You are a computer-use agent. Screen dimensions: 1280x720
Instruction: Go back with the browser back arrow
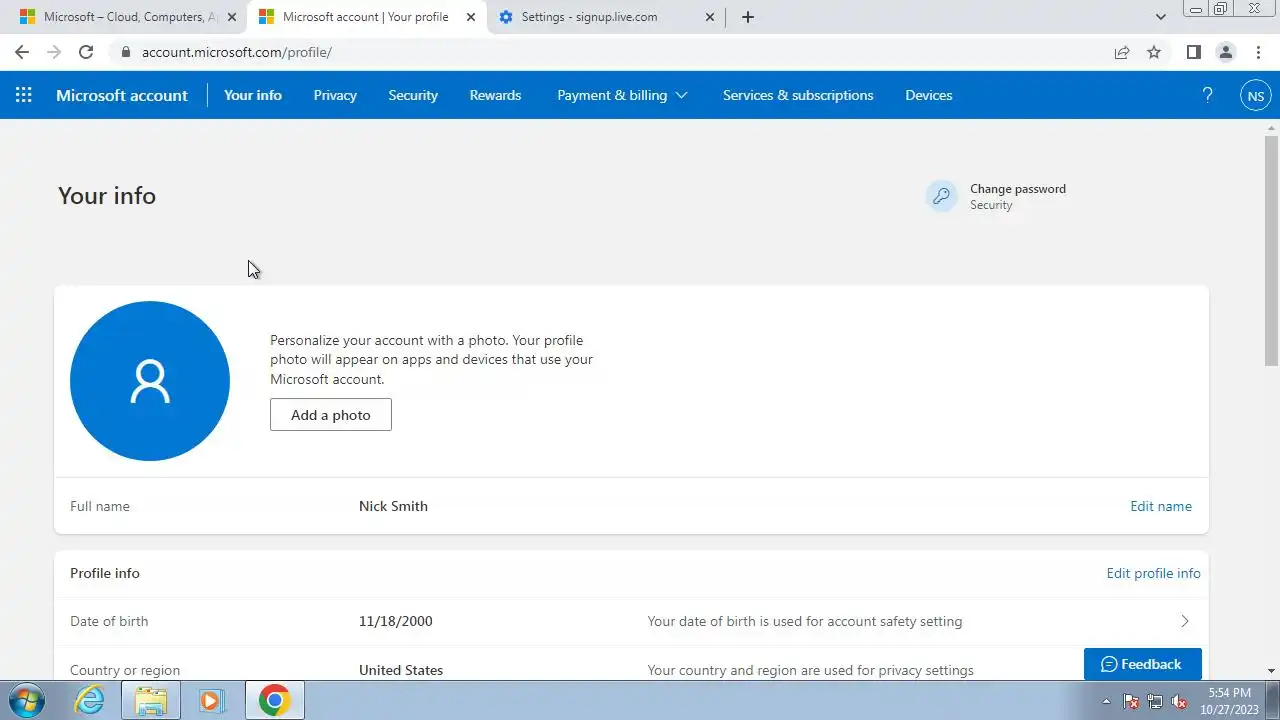[22, 52]
